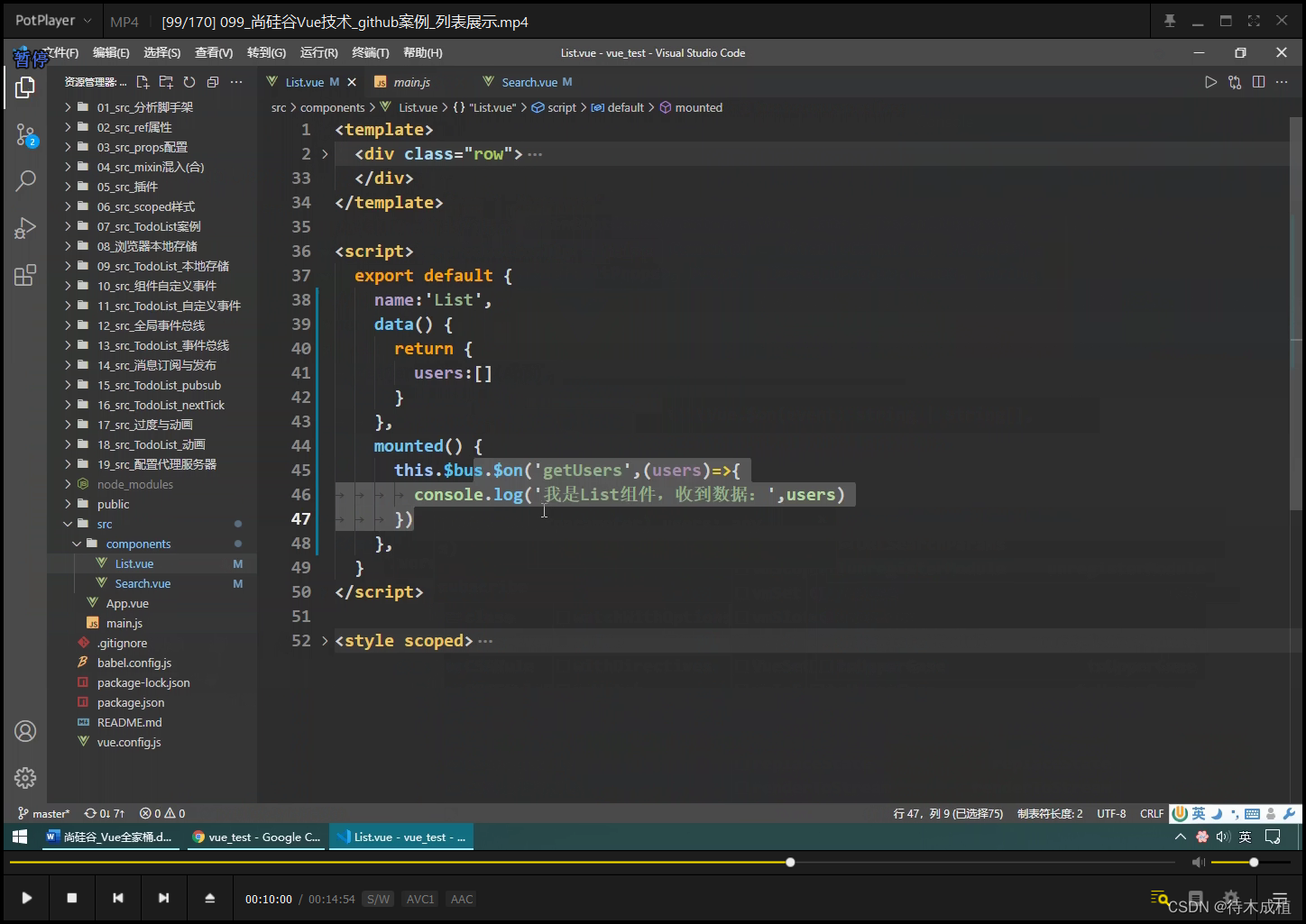Open Windows Start button on taskbar
This screenshot has width=1306, height=924.
tap(20, 837)
